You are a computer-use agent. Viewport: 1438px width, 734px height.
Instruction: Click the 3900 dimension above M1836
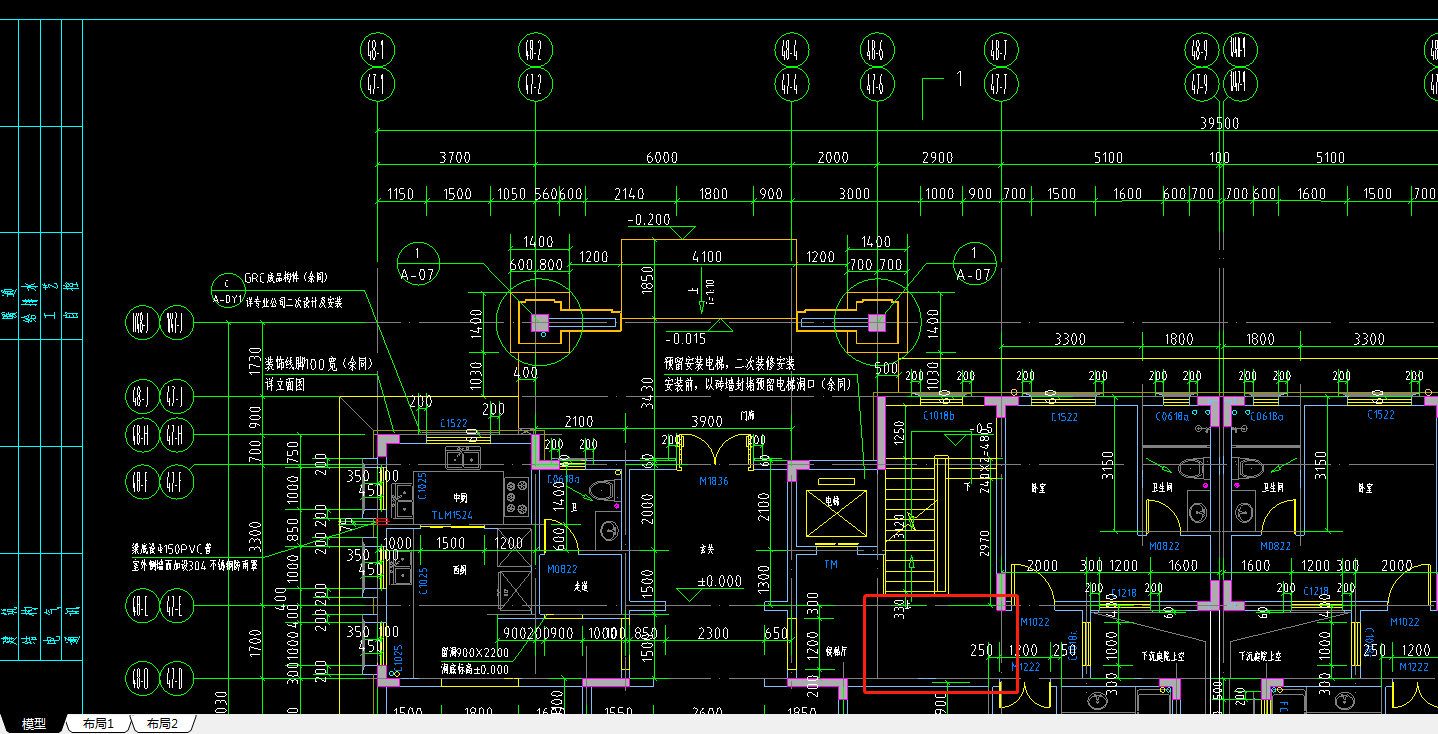(707, 421)
